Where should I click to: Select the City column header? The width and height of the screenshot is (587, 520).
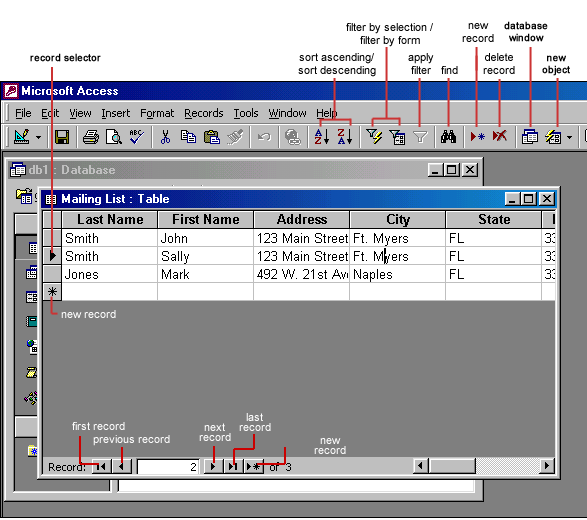(x=398, y=219)
